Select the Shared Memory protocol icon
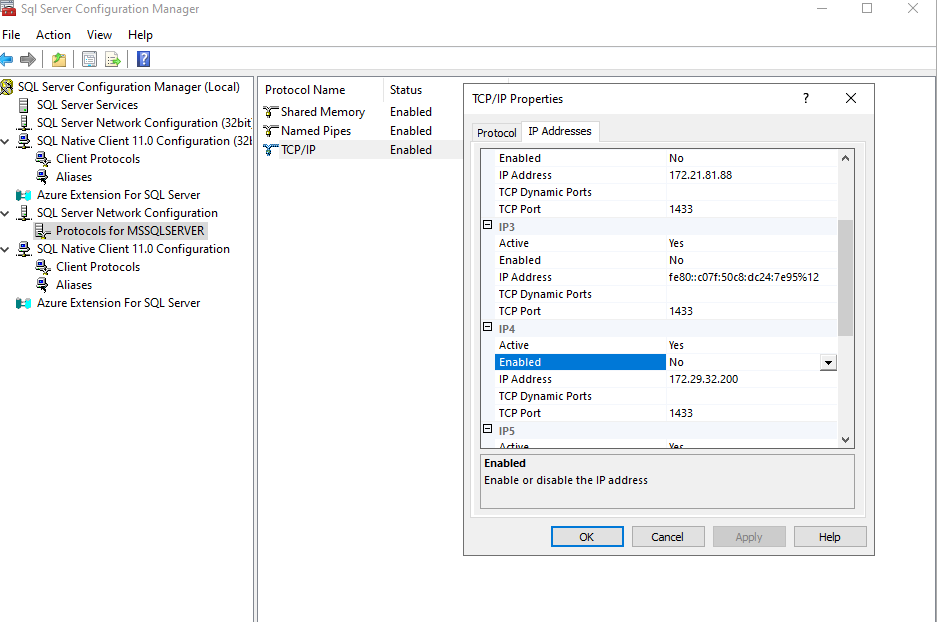The height and width of the screenshot is (622, 947). pos(271,111)
